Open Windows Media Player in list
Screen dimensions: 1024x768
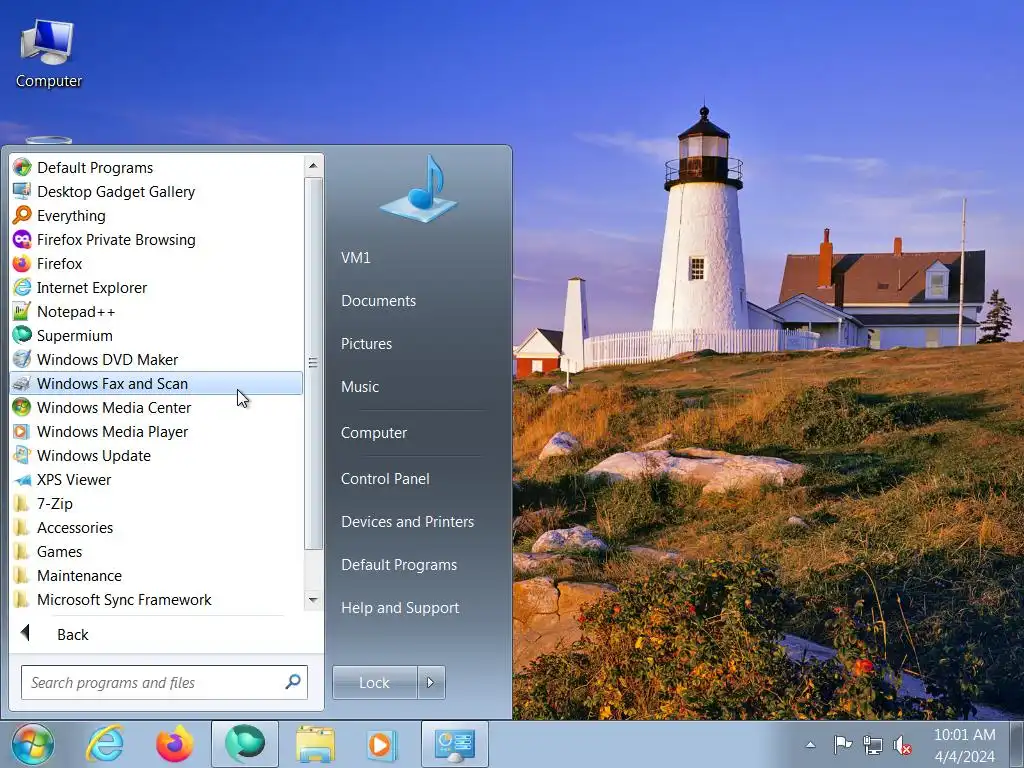tap(22, 432)
